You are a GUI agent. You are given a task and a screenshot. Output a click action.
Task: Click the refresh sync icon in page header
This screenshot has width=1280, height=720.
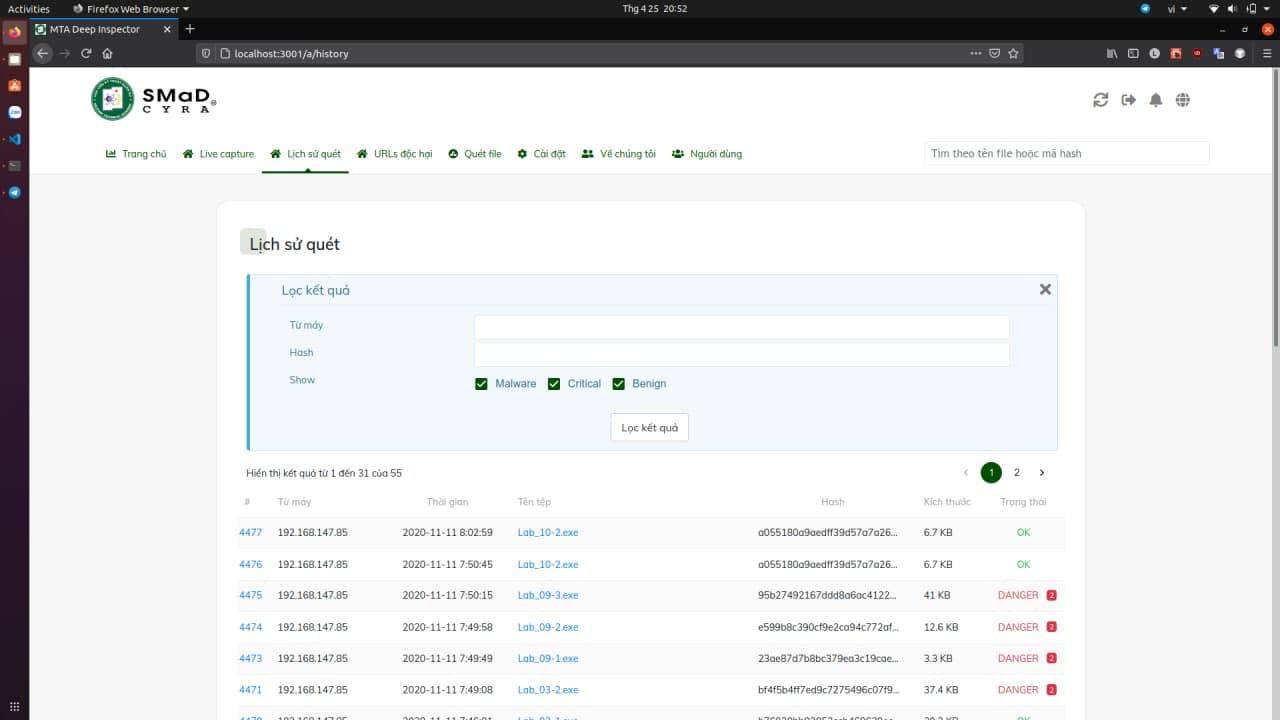(1101, 100)
